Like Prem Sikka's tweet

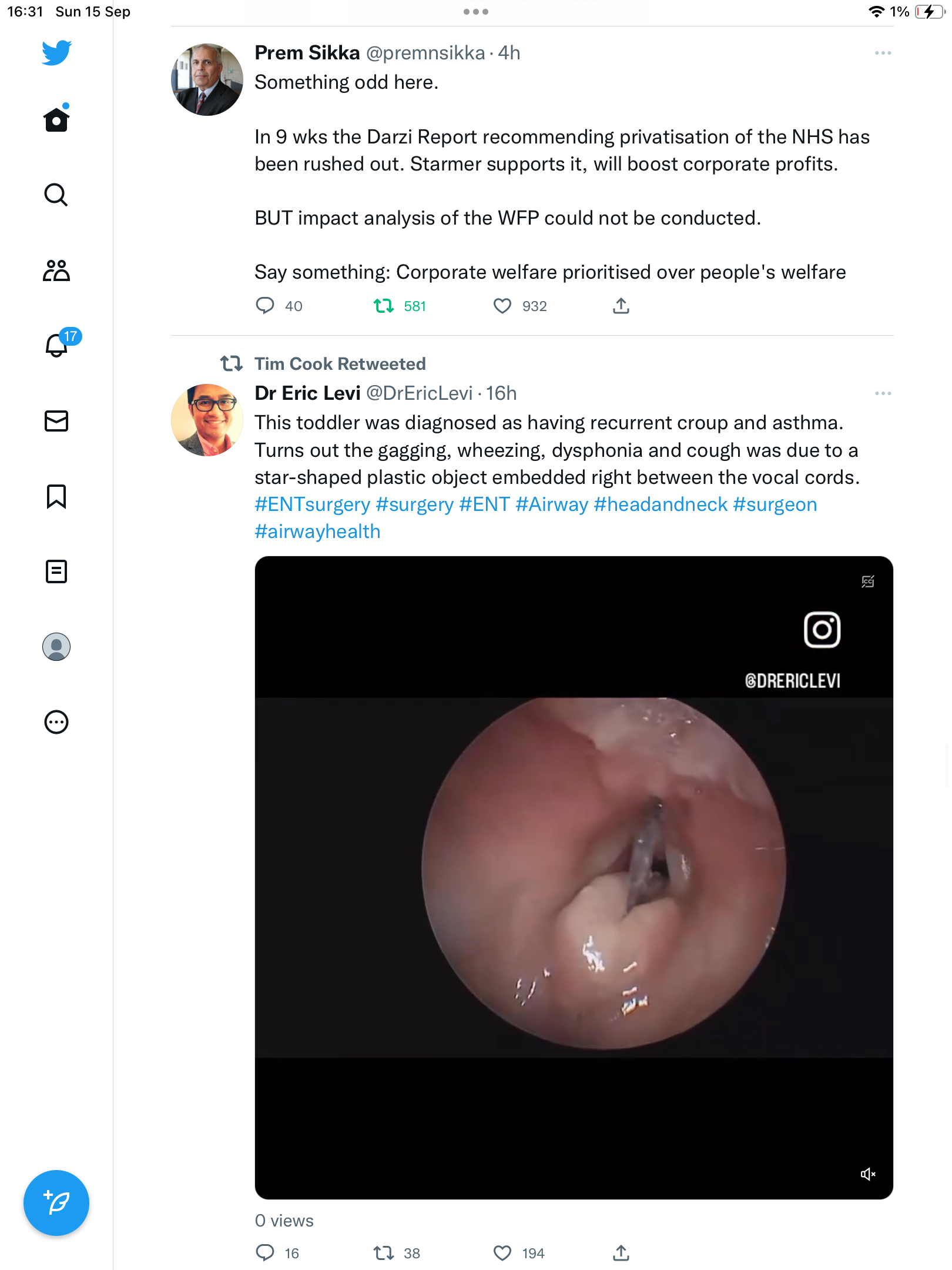(x=502, y=306)
